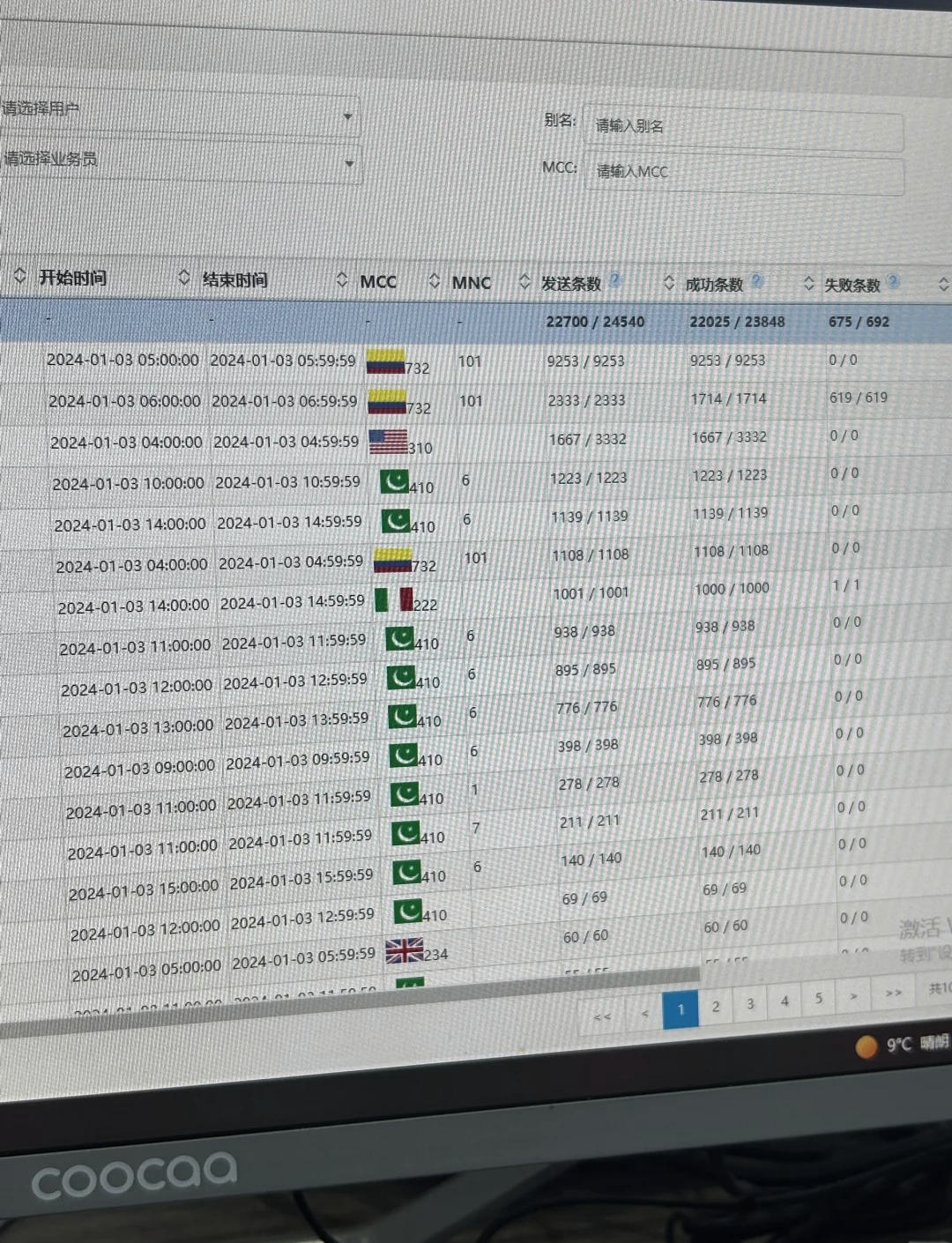Click sent value 278 / 278
The width and height of the screenshot is (952, 1243).
click(589, 783)
